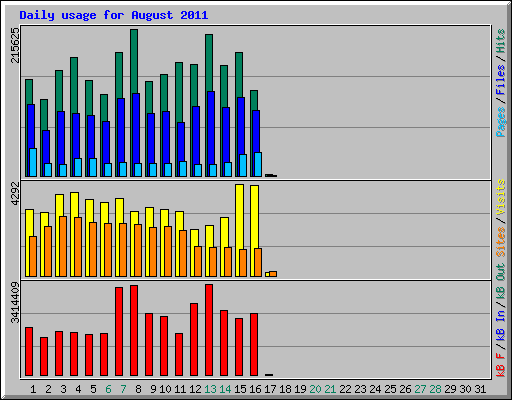Screen dimensions: 512x400
Task: Click green weekend day label 14
Action: point(225,389)
